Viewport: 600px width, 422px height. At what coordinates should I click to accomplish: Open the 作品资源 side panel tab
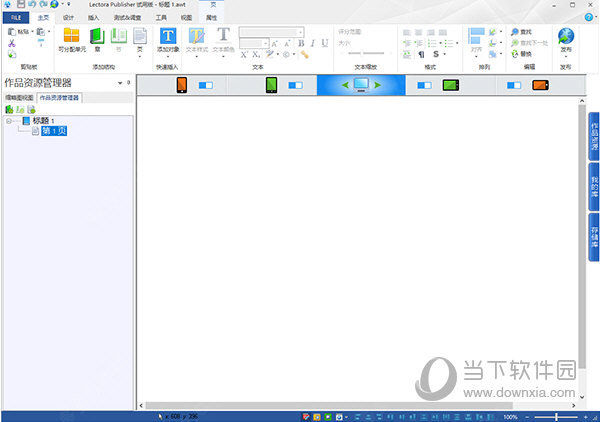(x=594, y=136)
